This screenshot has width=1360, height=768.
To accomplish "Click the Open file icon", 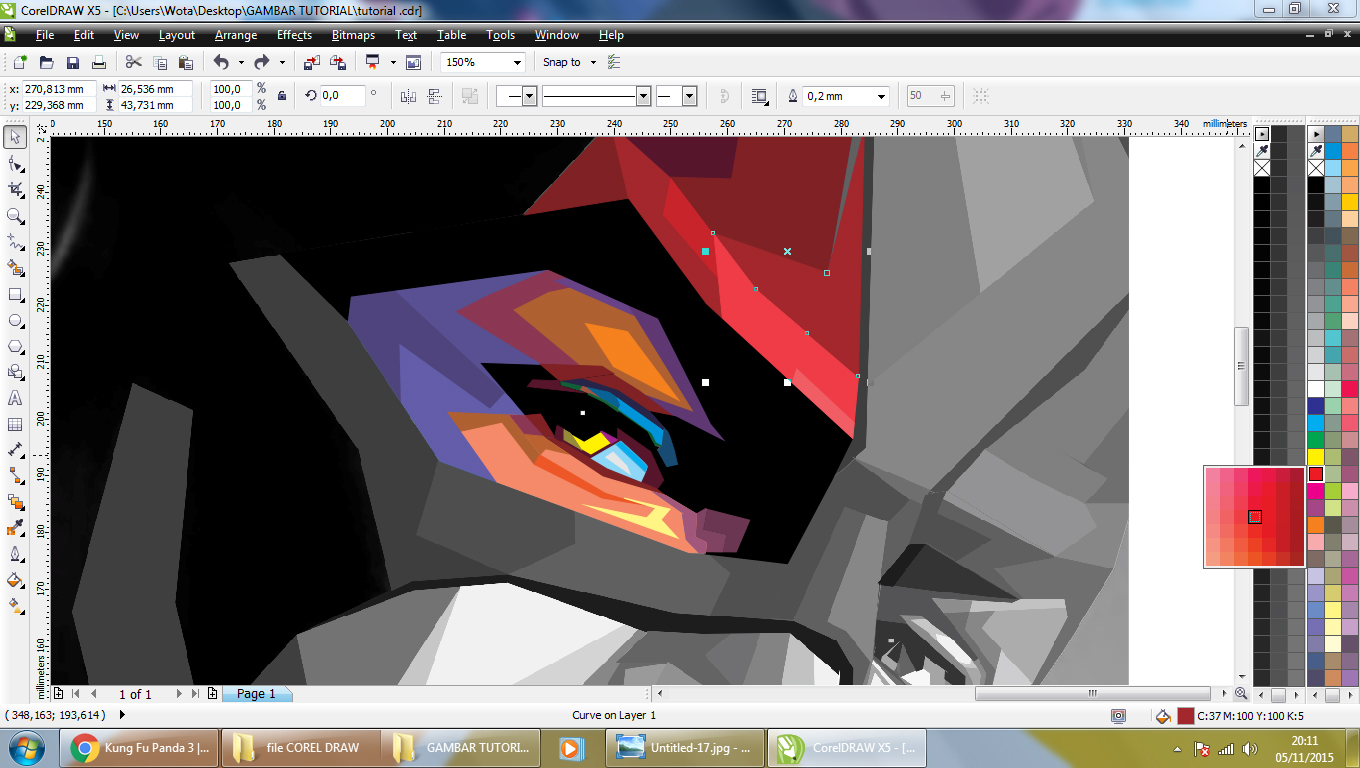I will pyautogui.click(x=47, y=62).
